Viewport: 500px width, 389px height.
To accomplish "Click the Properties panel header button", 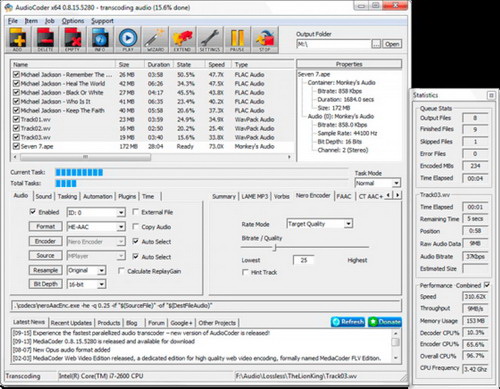I will 349,64.
